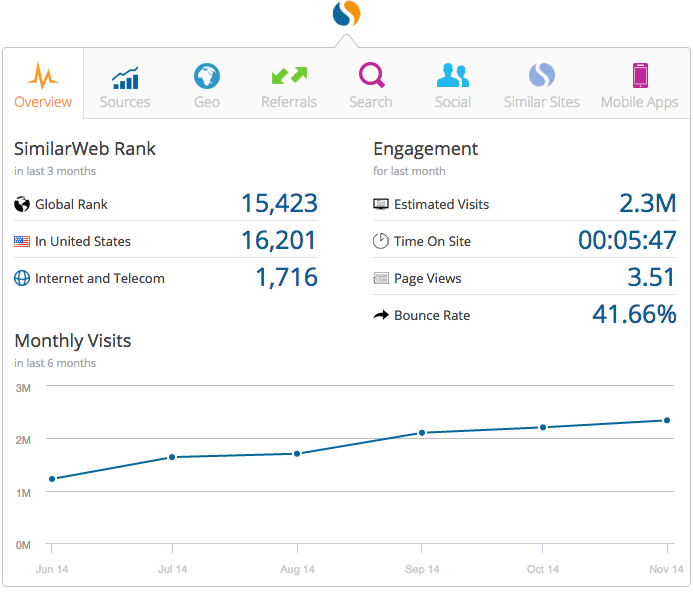Click the 'for last month' subtitle
The width and height of the screenshot is (693, 597).
(x=409, y=171)
